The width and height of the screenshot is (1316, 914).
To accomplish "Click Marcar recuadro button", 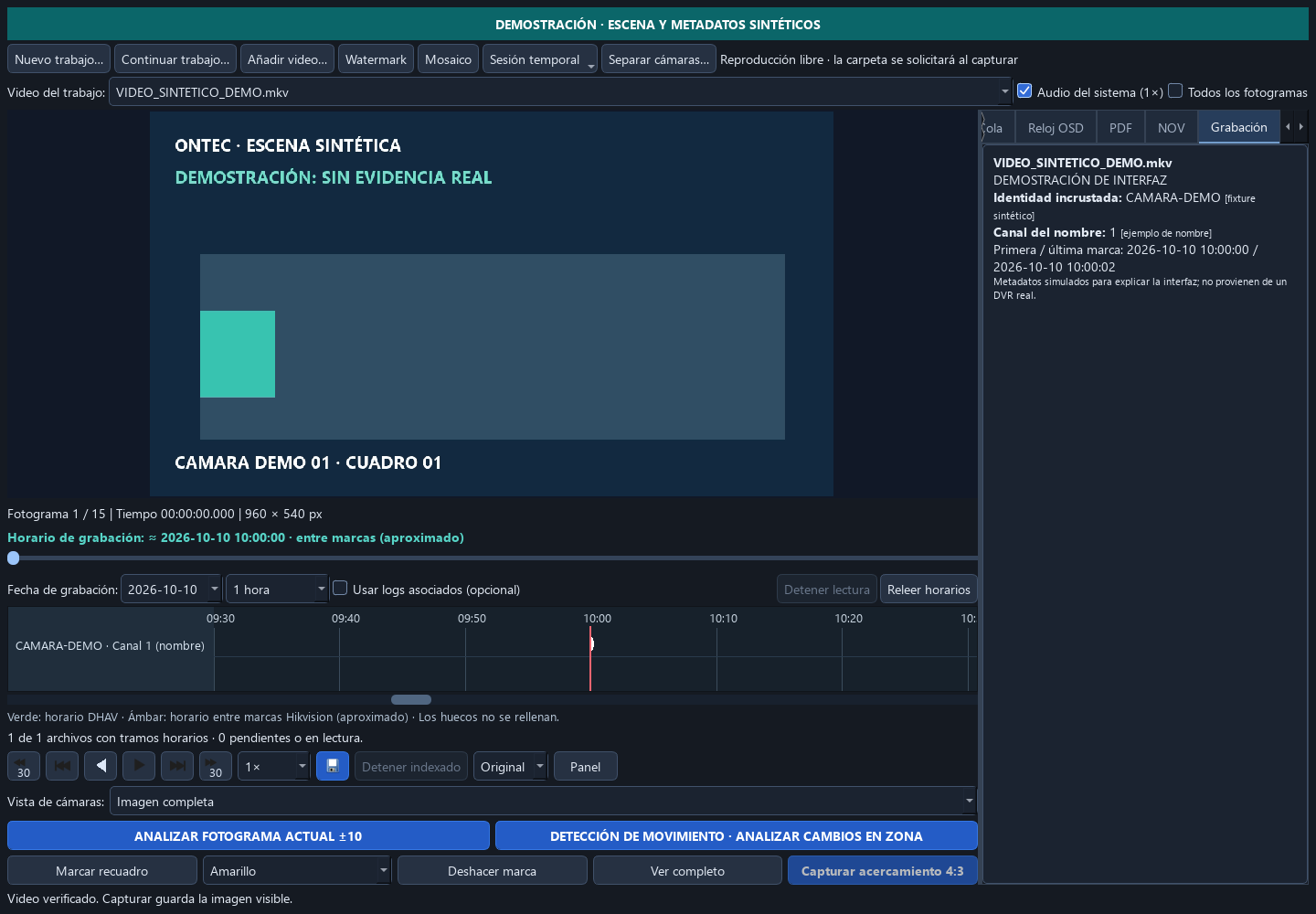I will coord(102,870).
